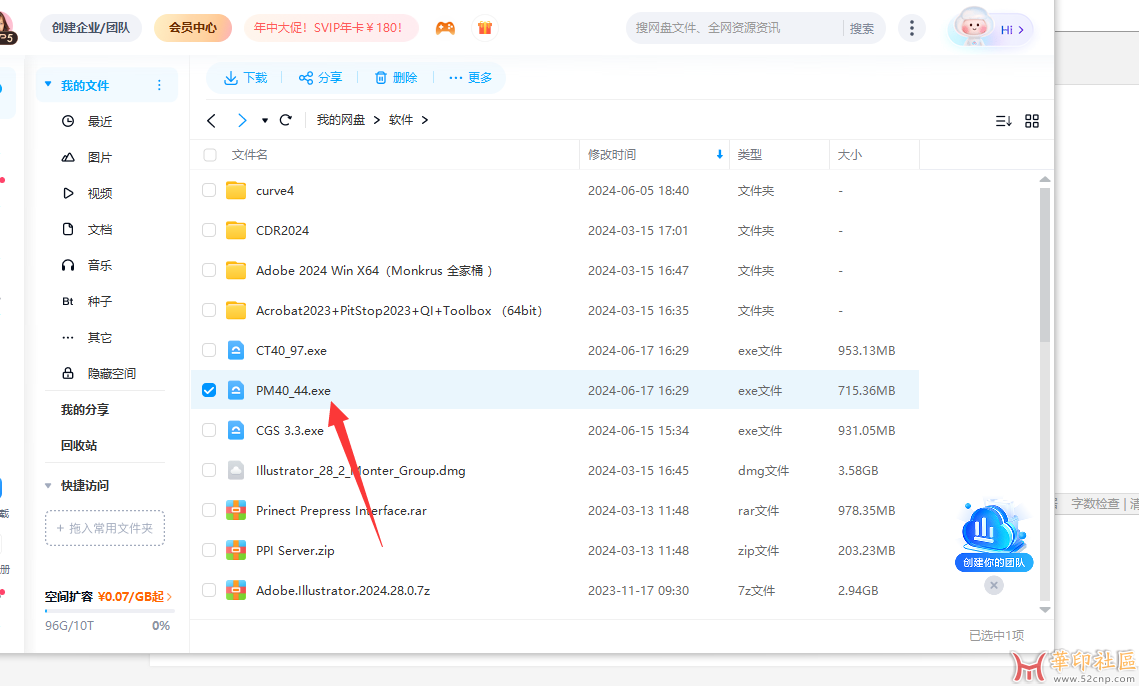Check the Adobe 2024 Win X64 checkbox
This screenshot has width=1139, height=686.
point(209,270)
